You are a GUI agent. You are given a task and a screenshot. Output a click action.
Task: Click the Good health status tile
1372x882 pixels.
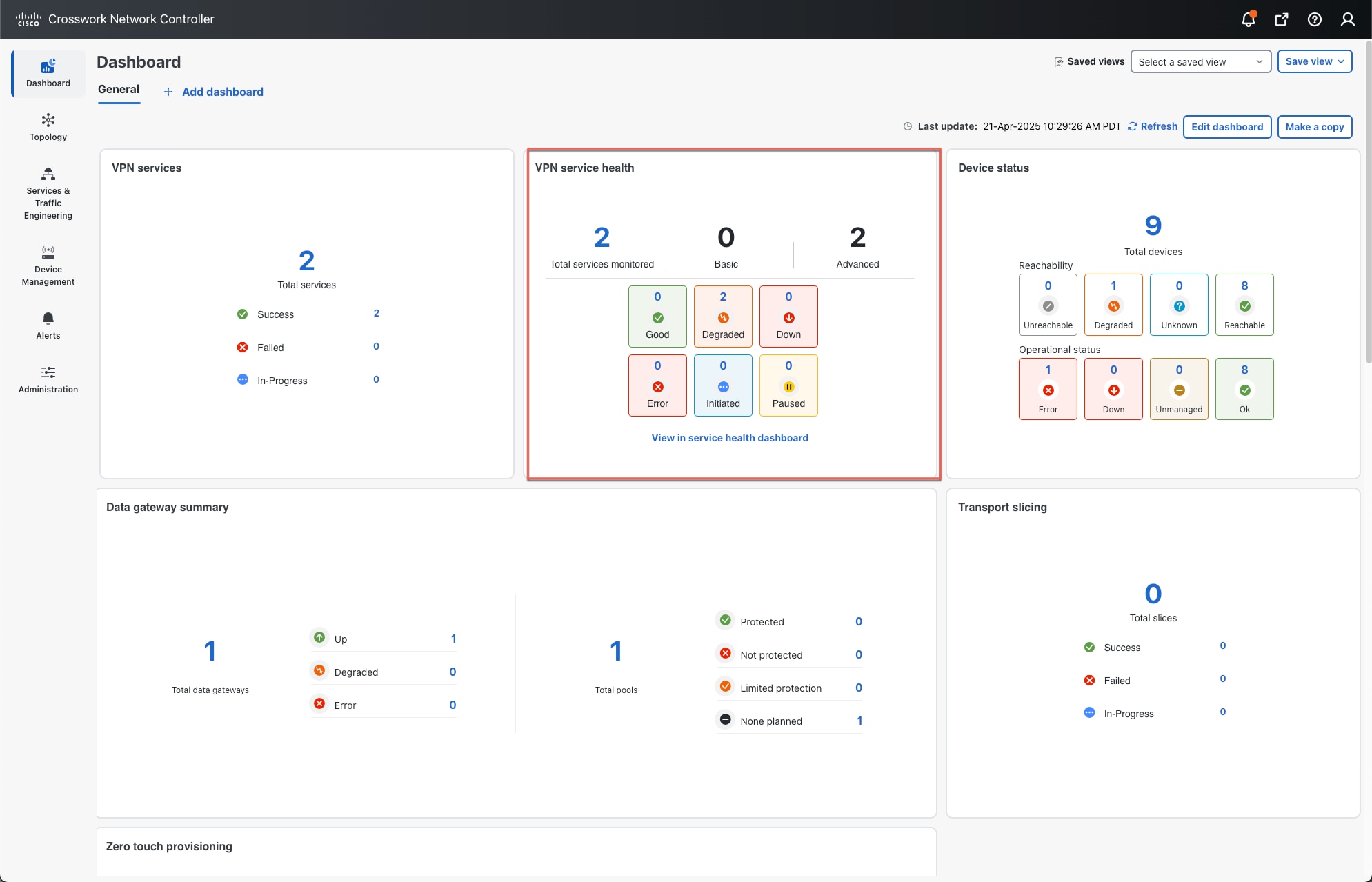click(657, 316)
